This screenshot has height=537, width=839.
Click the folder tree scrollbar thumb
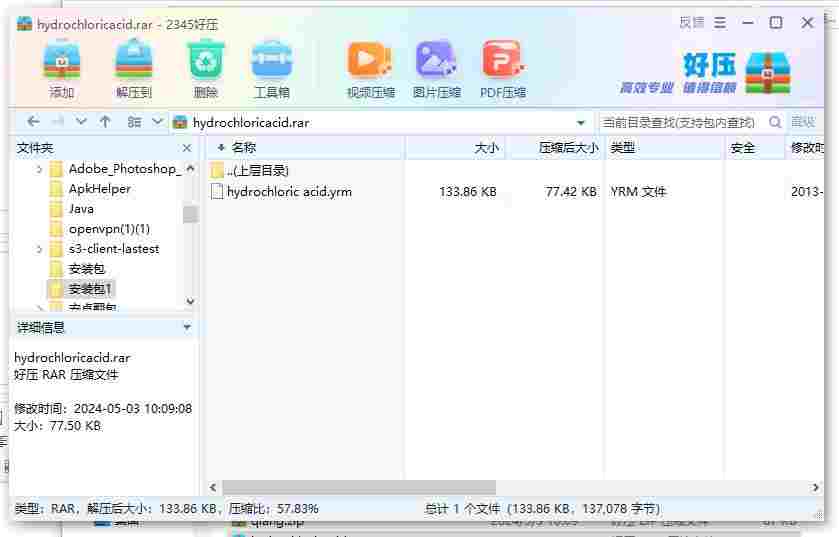tap(190, 214)
